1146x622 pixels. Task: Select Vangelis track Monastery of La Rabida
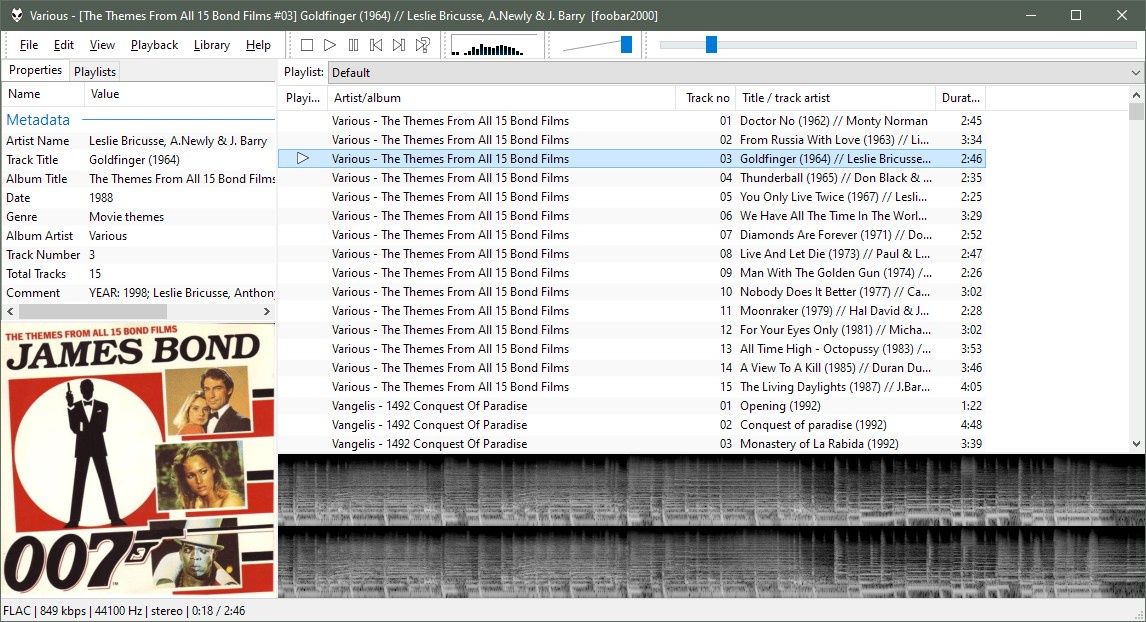[x=631, y=444]
